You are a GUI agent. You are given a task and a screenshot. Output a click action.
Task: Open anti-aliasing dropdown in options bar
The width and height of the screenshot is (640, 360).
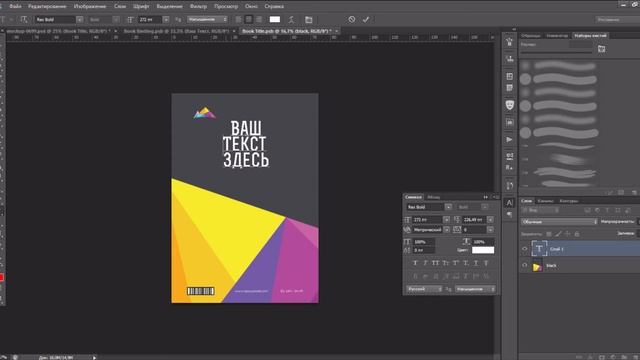[x=207, y=20]
